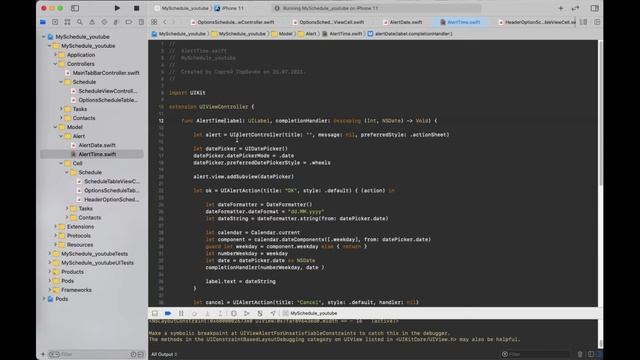640x360 pixels.
Task: Toggle breakpoints activation
Action: coord(168,313)
